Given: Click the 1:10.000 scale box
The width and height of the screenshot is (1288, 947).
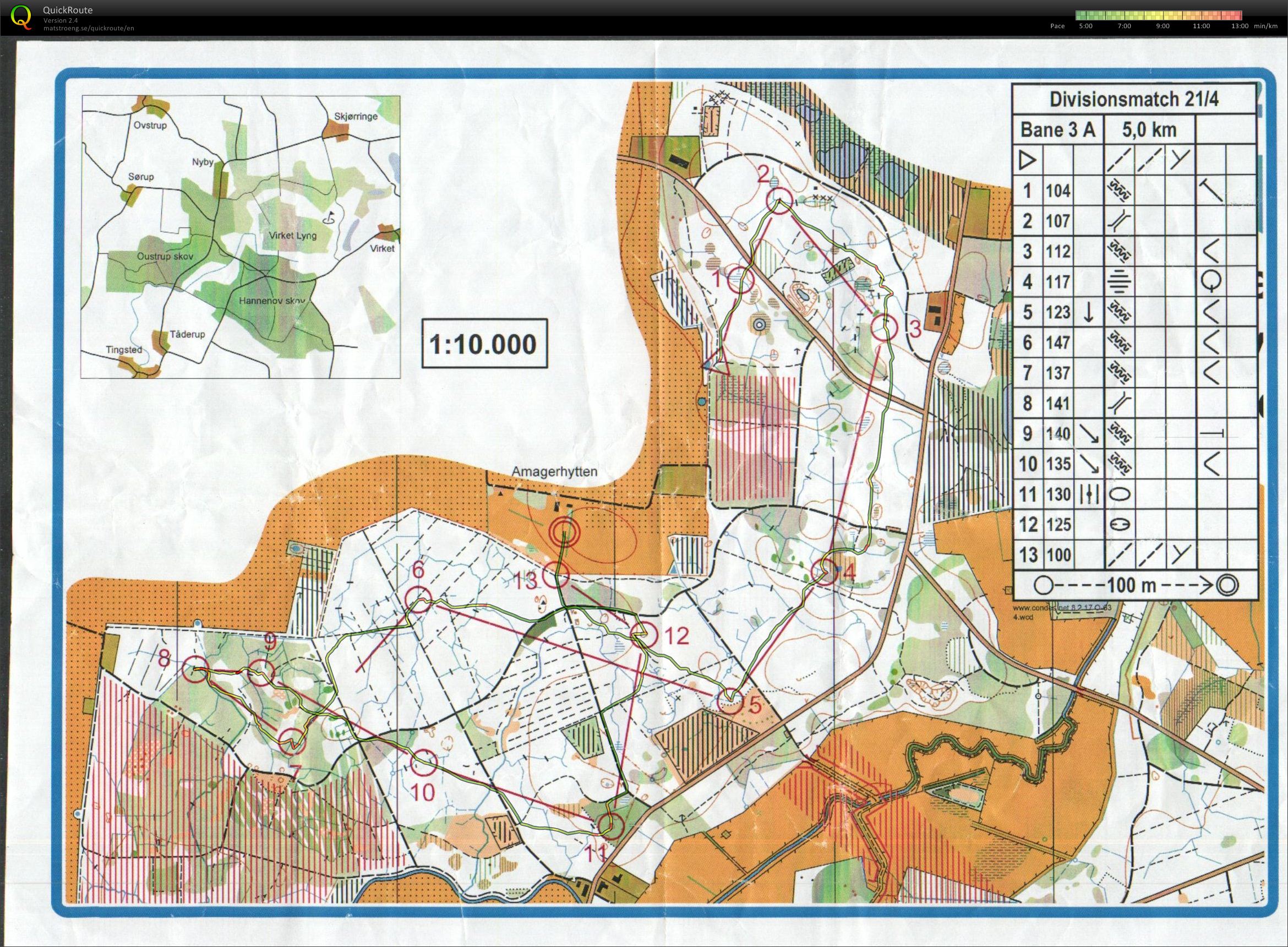Looking at the screenshot, I should (485, 344).
